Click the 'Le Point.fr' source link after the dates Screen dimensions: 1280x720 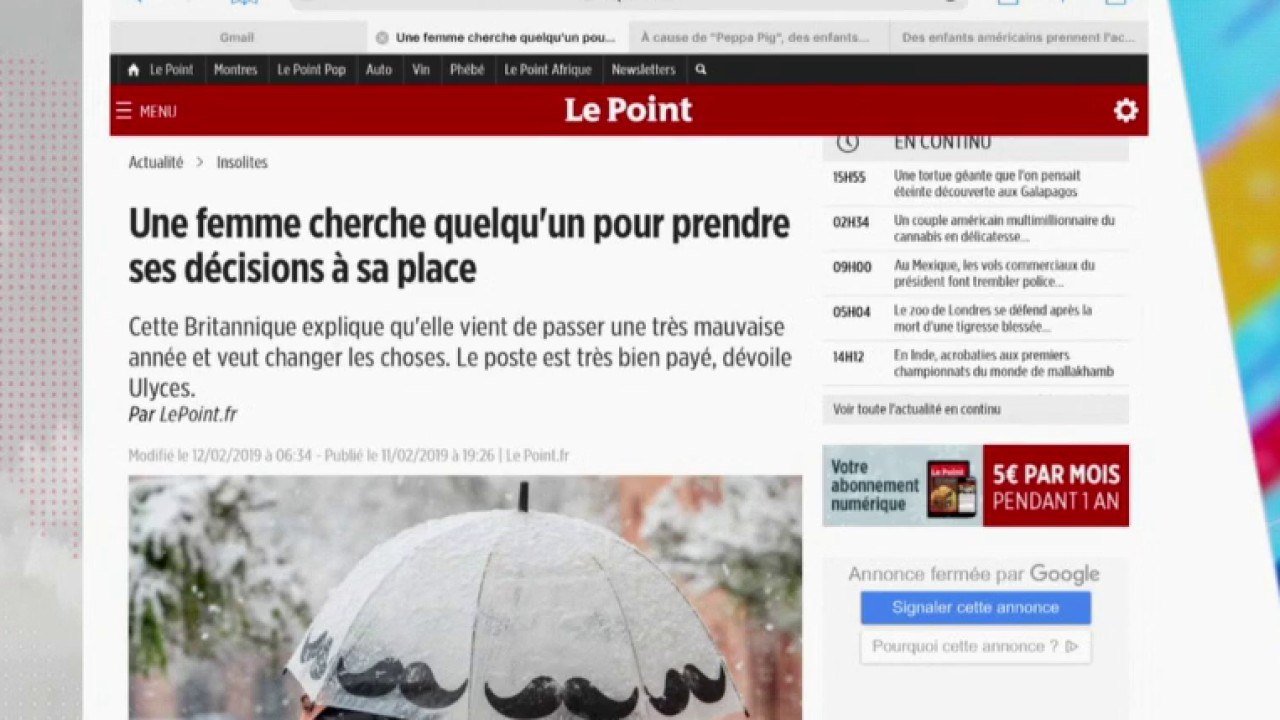[x=537, y=456]
